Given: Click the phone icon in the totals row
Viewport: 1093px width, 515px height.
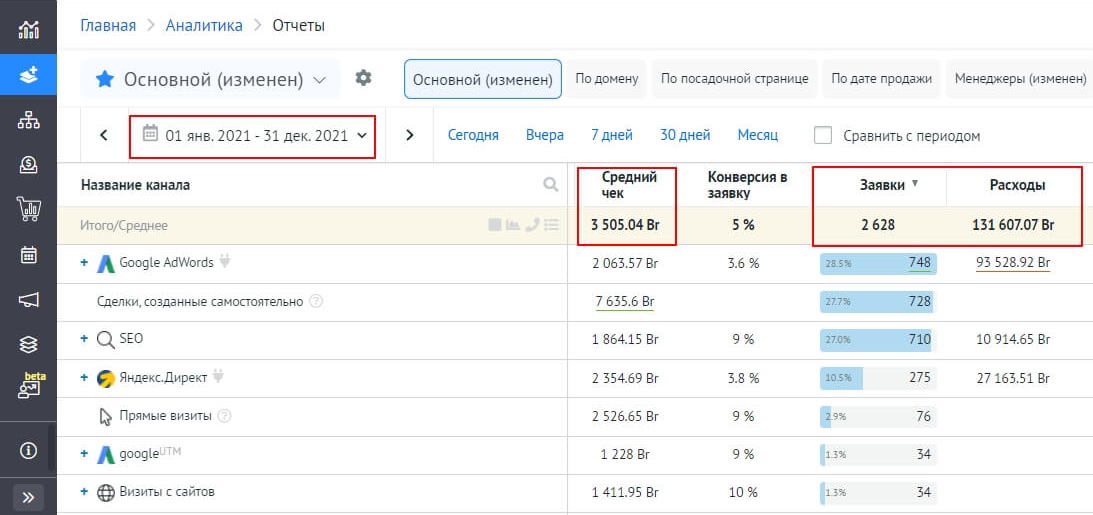Looking at the screenshot, I should [532, 225].
